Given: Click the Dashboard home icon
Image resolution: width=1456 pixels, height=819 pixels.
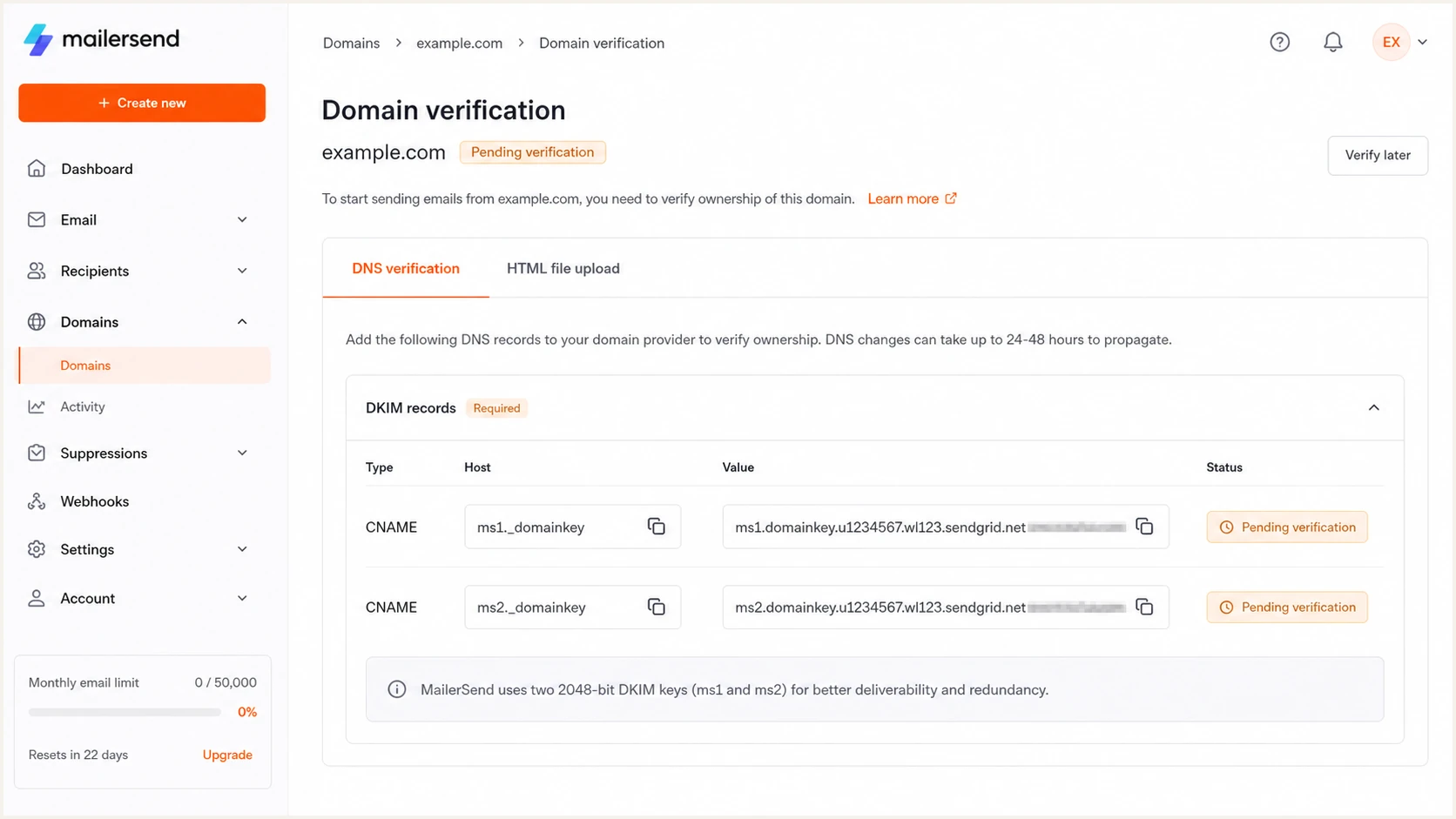Looking at the screenshot, I should tap(37, 169).
